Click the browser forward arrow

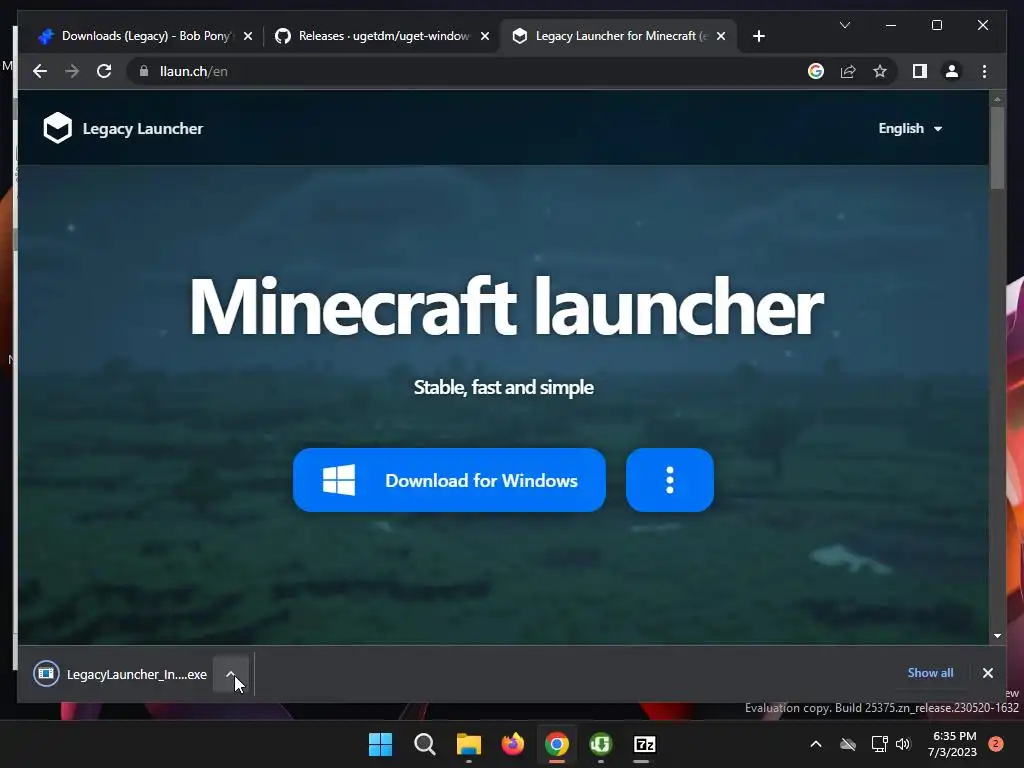coord(72,71)
